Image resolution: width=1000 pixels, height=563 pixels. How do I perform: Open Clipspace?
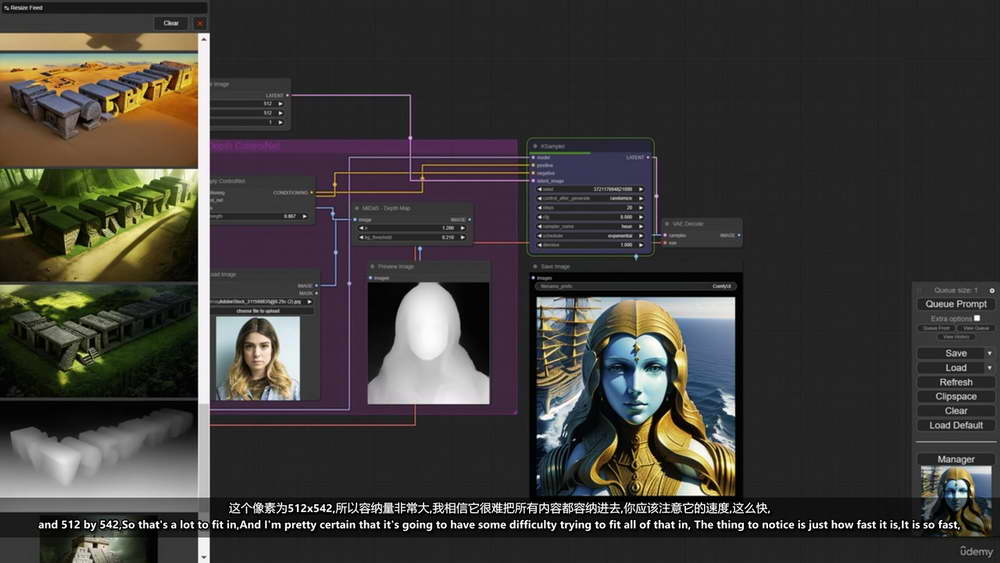pos(955,397)
